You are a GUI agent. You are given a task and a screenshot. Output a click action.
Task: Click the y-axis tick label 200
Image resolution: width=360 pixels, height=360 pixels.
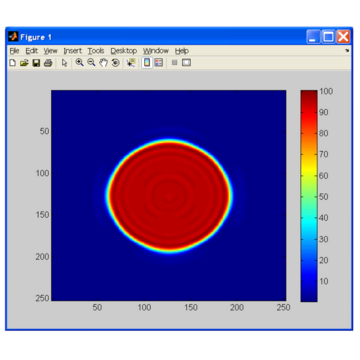point(42,257)
